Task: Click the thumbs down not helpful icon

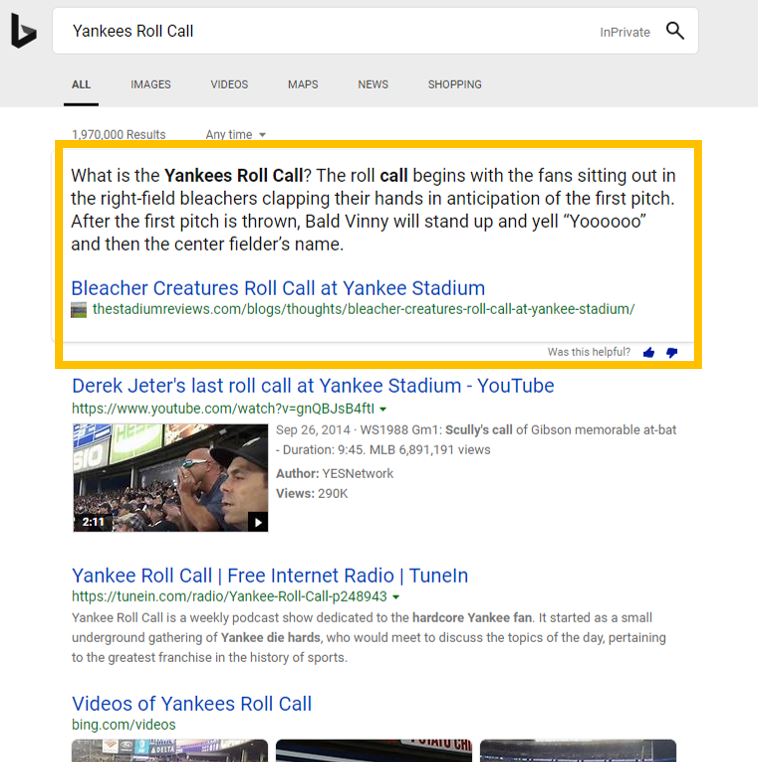Action: pyautogui.click(x=672, y=352)
